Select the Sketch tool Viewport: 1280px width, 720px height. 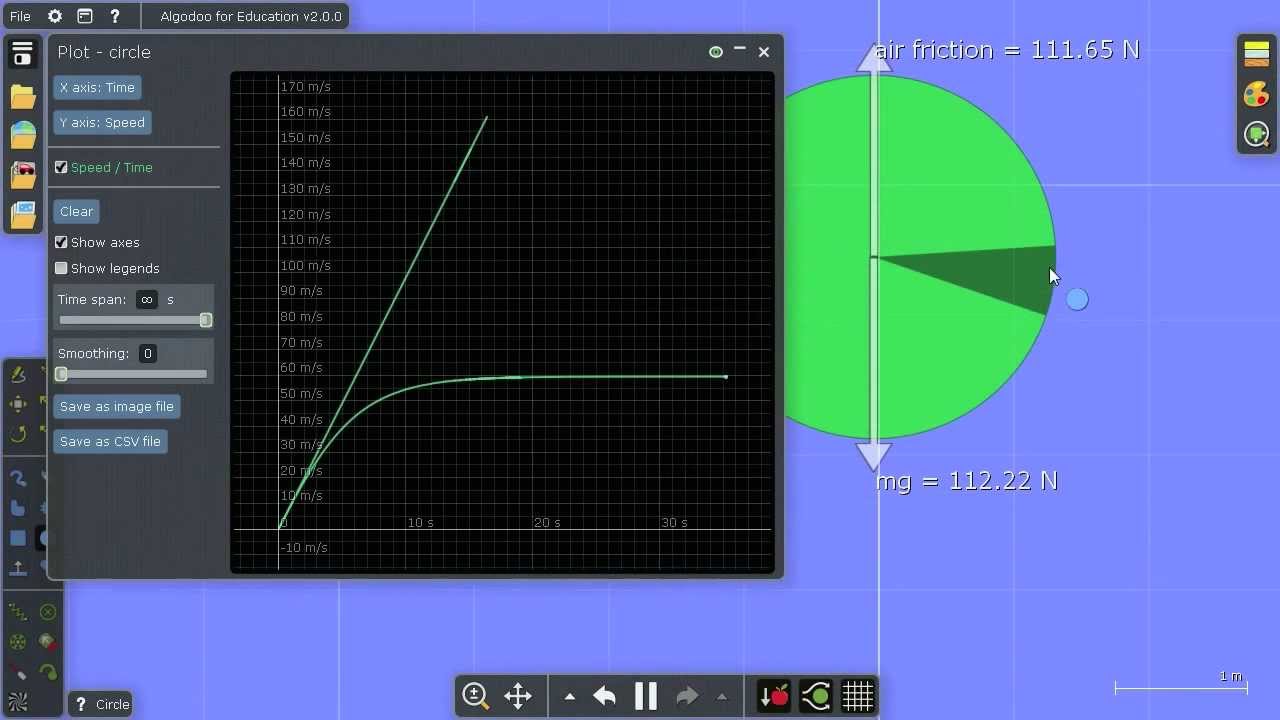18,375
